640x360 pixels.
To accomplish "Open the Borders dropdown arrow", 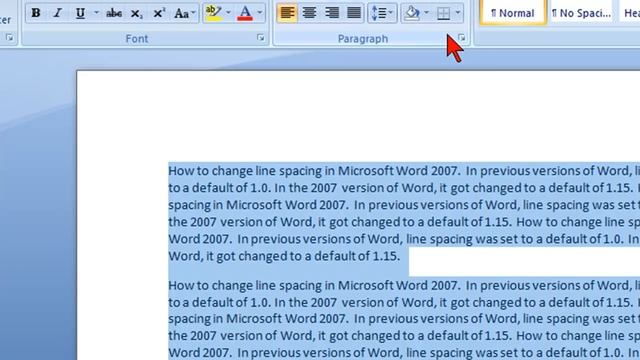I will [458, 13].
